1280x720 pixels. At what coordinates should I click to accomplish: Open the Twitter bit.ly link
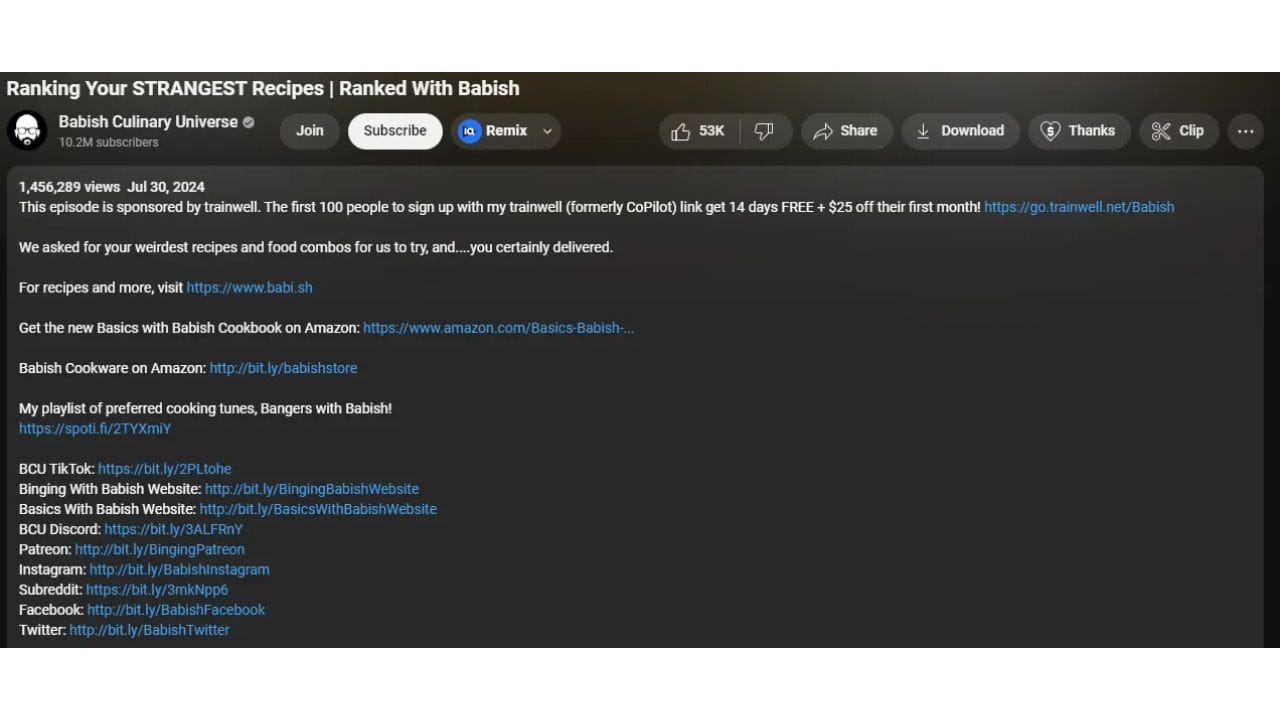149,630
